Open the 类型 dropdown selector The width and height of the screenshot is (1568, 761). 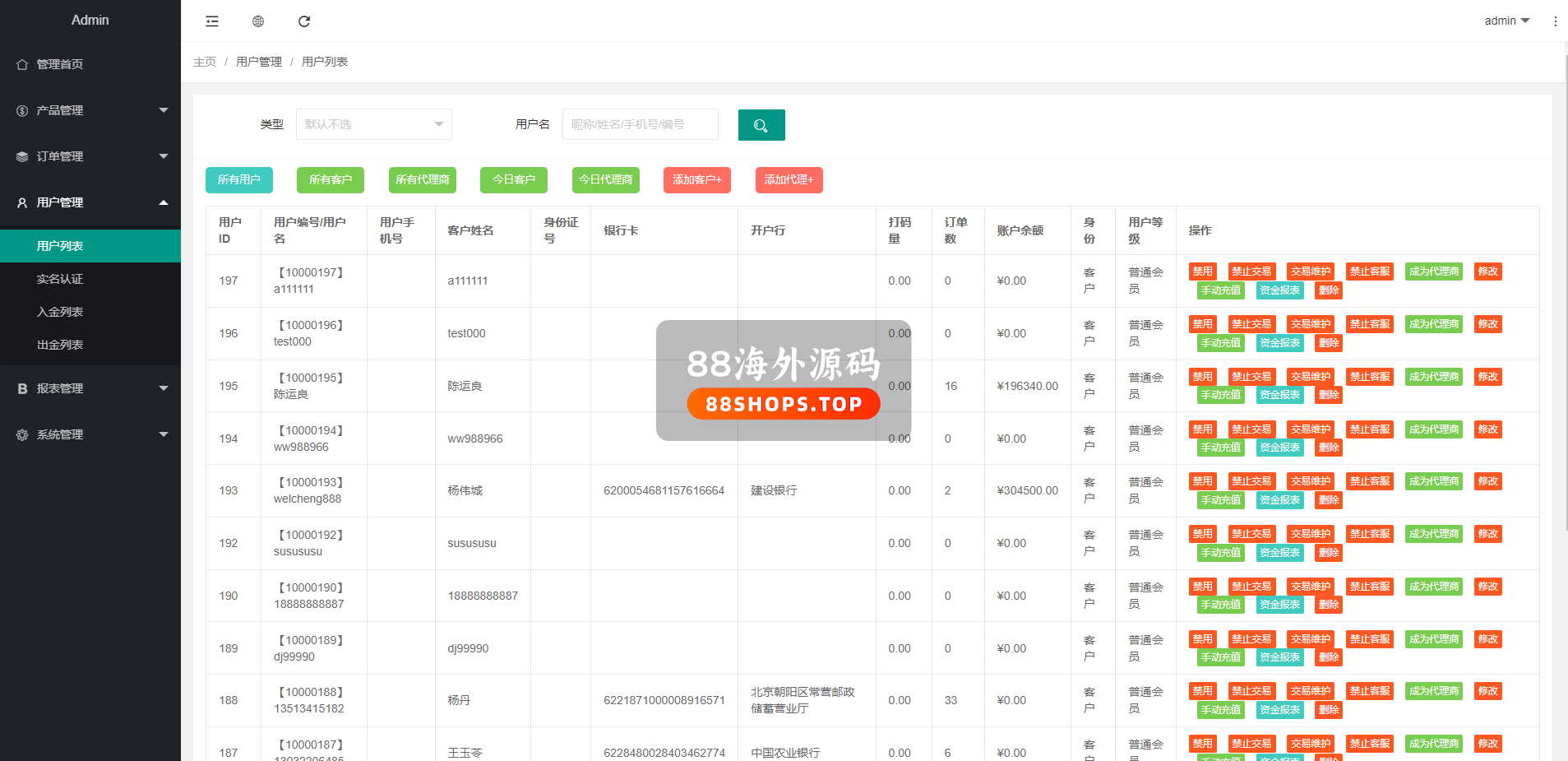tap(373, 124)
